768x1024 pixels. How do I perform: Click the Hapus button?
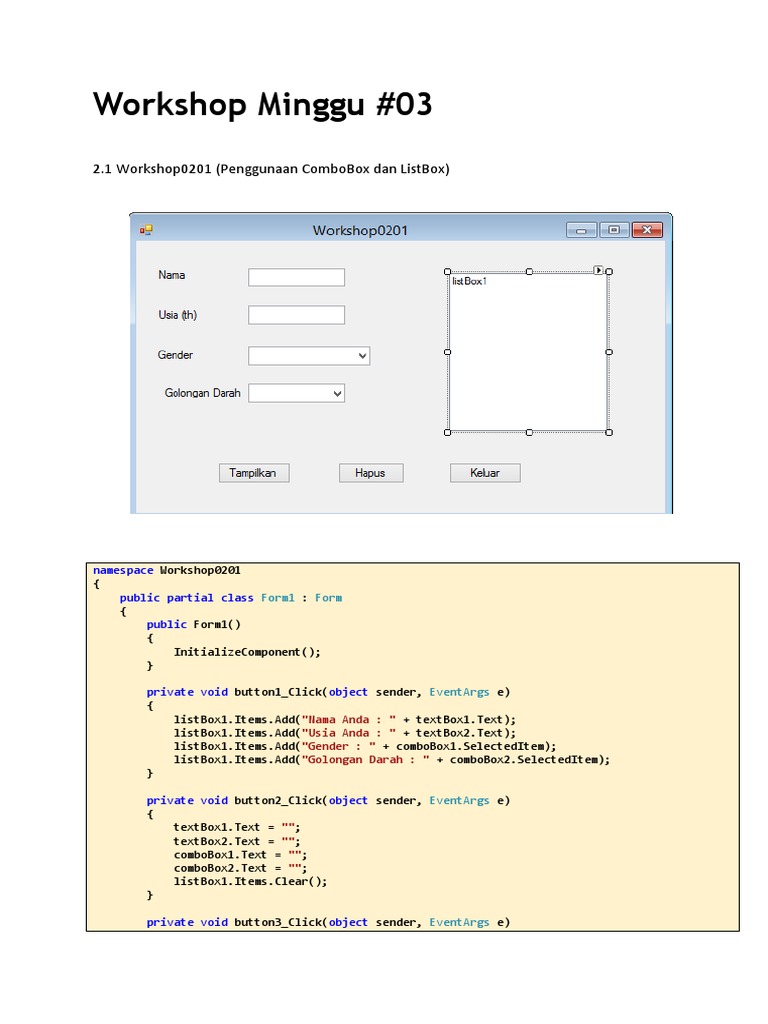coord(371,473)
